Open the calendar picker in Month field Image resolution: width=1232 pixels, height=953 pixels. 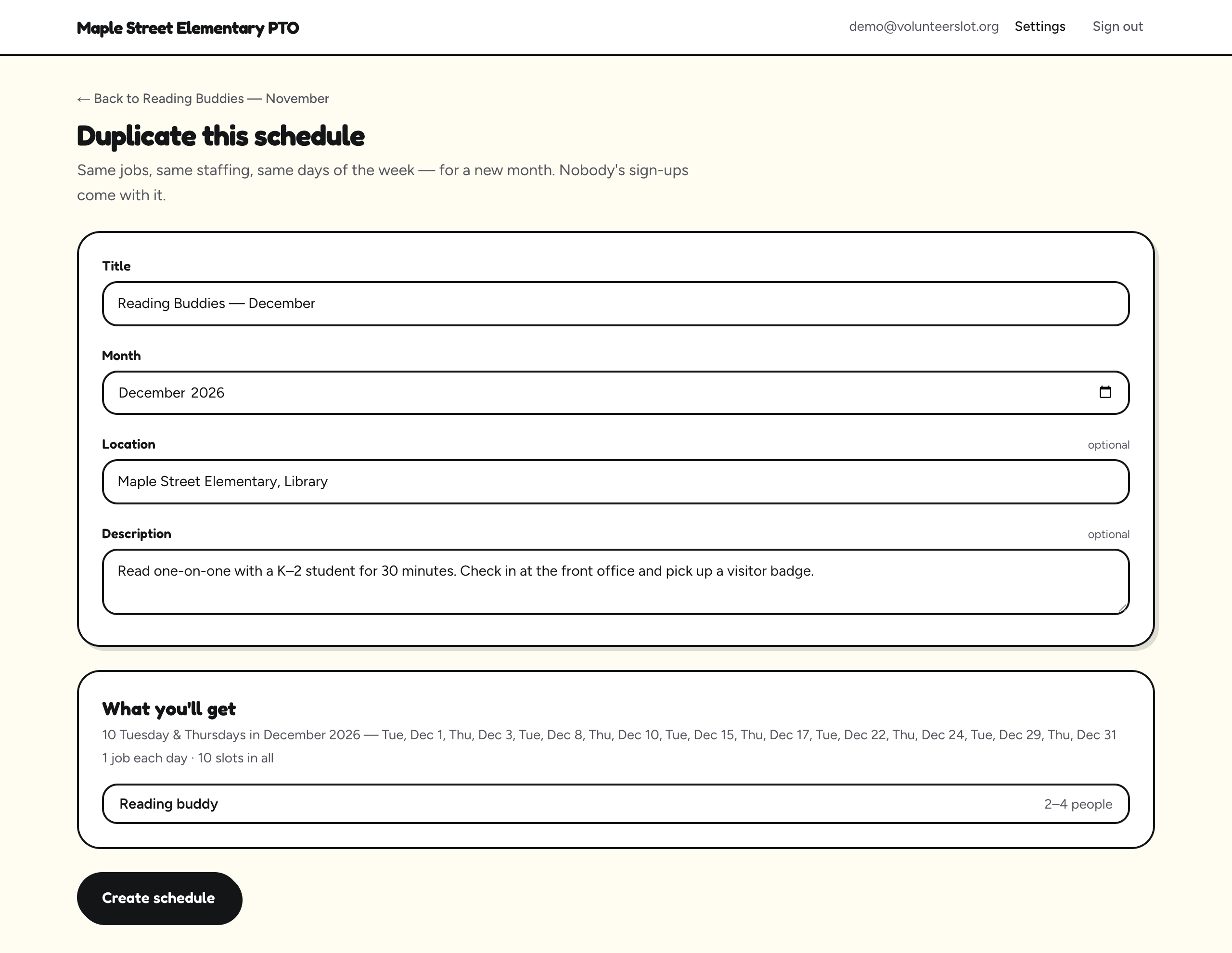pyautogui.click(x=1104, y=392)
